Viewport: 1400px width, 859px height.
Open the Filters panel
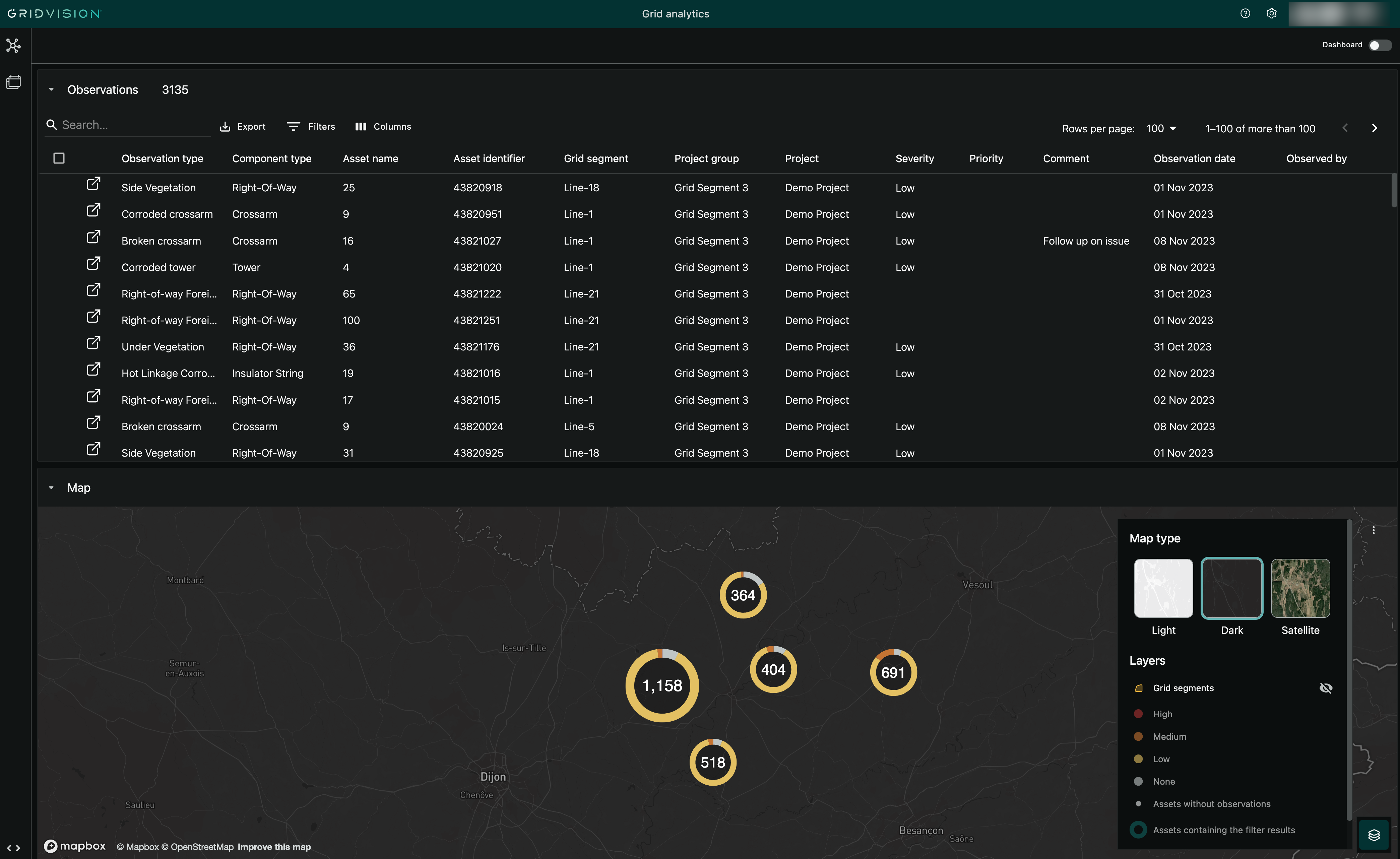[310, 126]
